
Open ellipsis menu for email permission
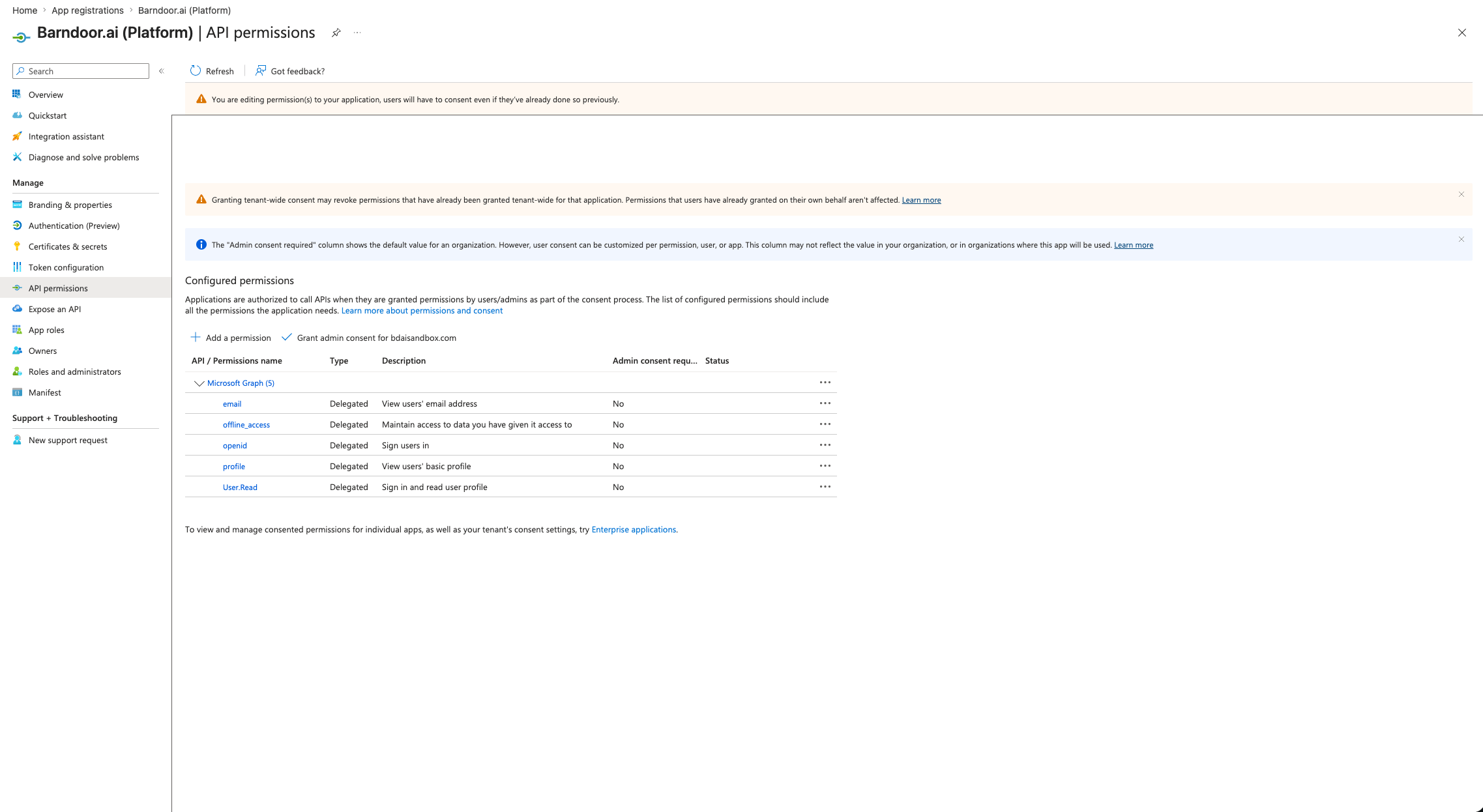coord(825,403)
